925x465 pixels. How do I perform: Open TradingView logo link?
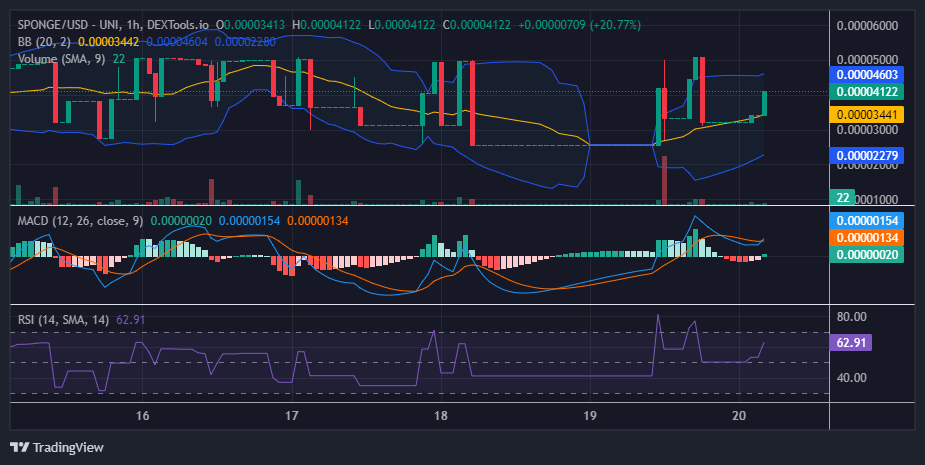(x=57, y=447)
